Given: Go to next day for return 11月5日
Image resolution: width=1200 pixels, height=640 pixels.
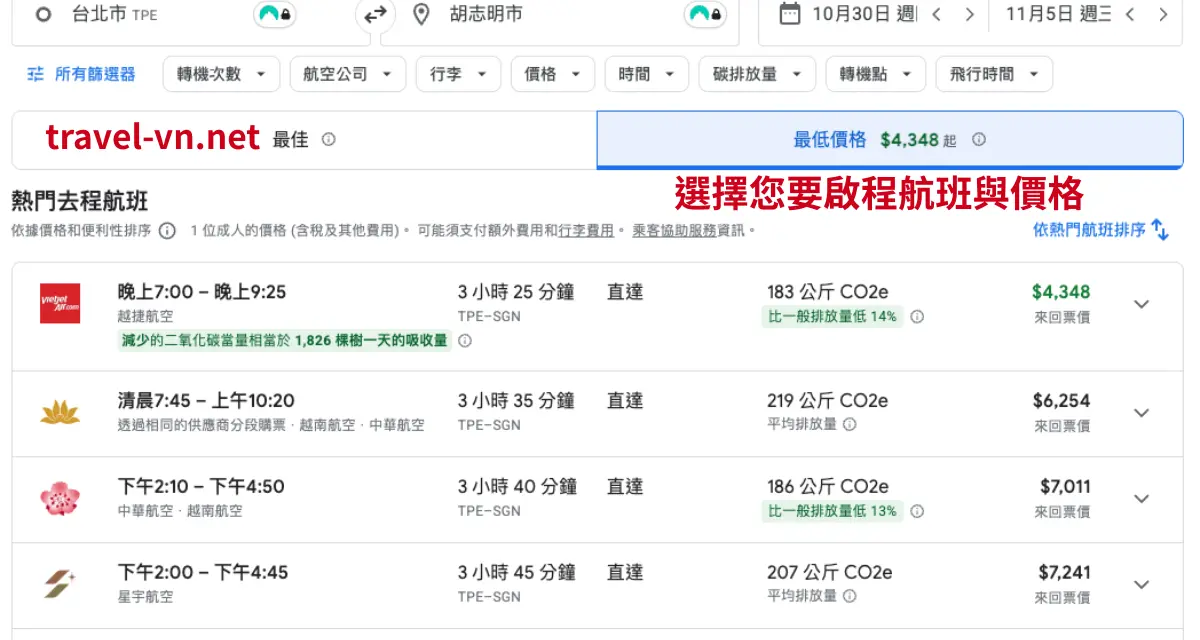Looking at the screenshot, I should [x=1163, y=14].
